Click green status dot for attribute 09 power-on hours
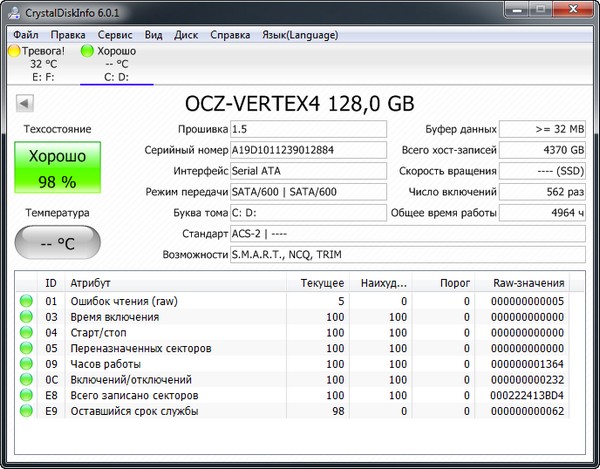The height and width of the screenshot is (469, 600). [26, 364]
